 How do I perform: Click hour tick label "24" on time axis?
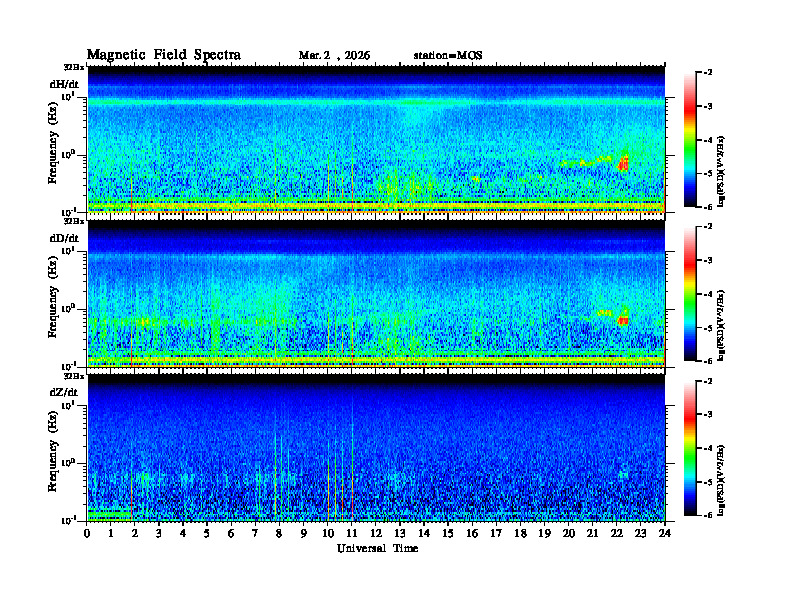click(665, 534)
